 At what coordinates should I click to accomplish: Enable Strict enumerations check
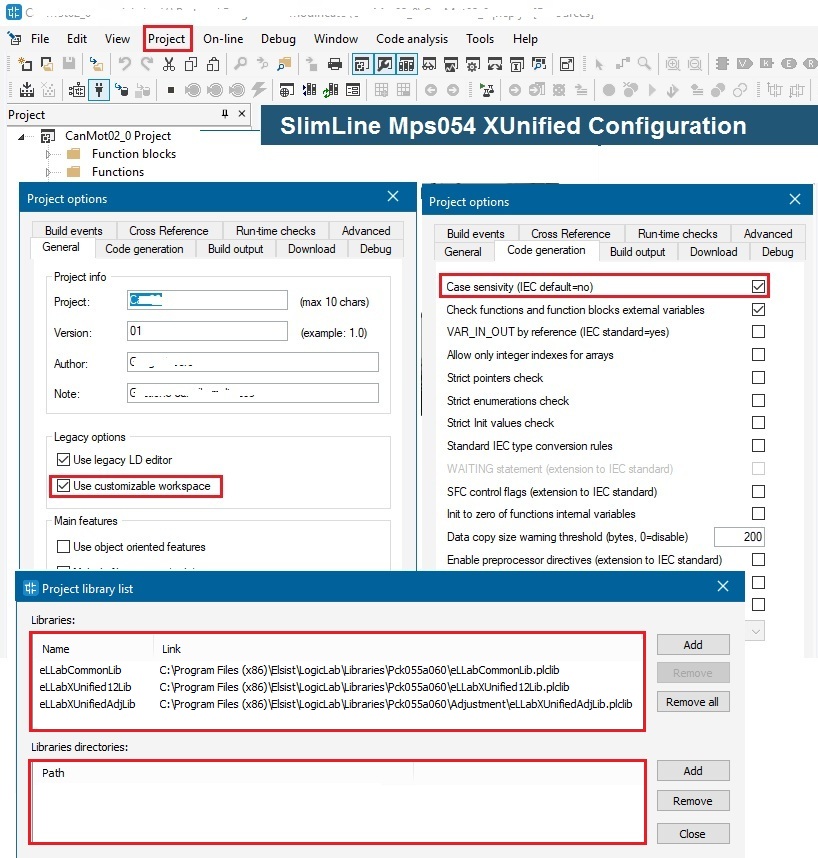pyautogui.click(x=758, y=401)
